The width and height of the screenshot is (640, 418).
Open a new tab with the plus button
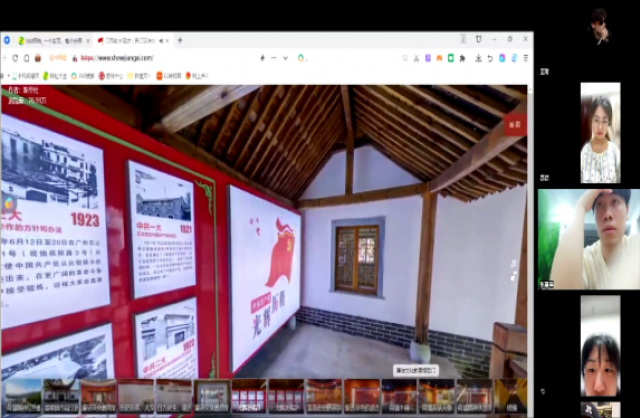click(x=180, y=40)
